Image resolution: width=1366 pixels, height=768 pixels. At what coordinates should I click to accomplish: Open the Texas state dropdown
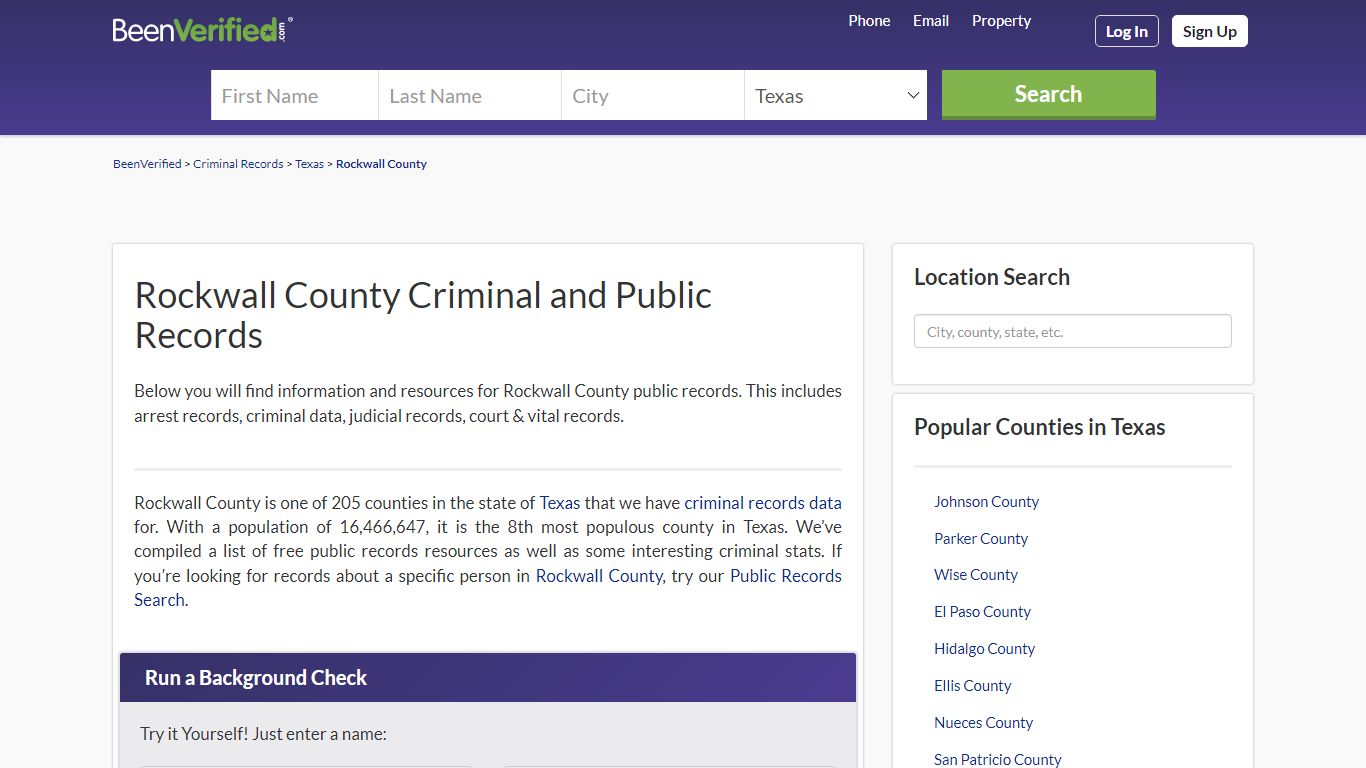(x=836, y=95)
